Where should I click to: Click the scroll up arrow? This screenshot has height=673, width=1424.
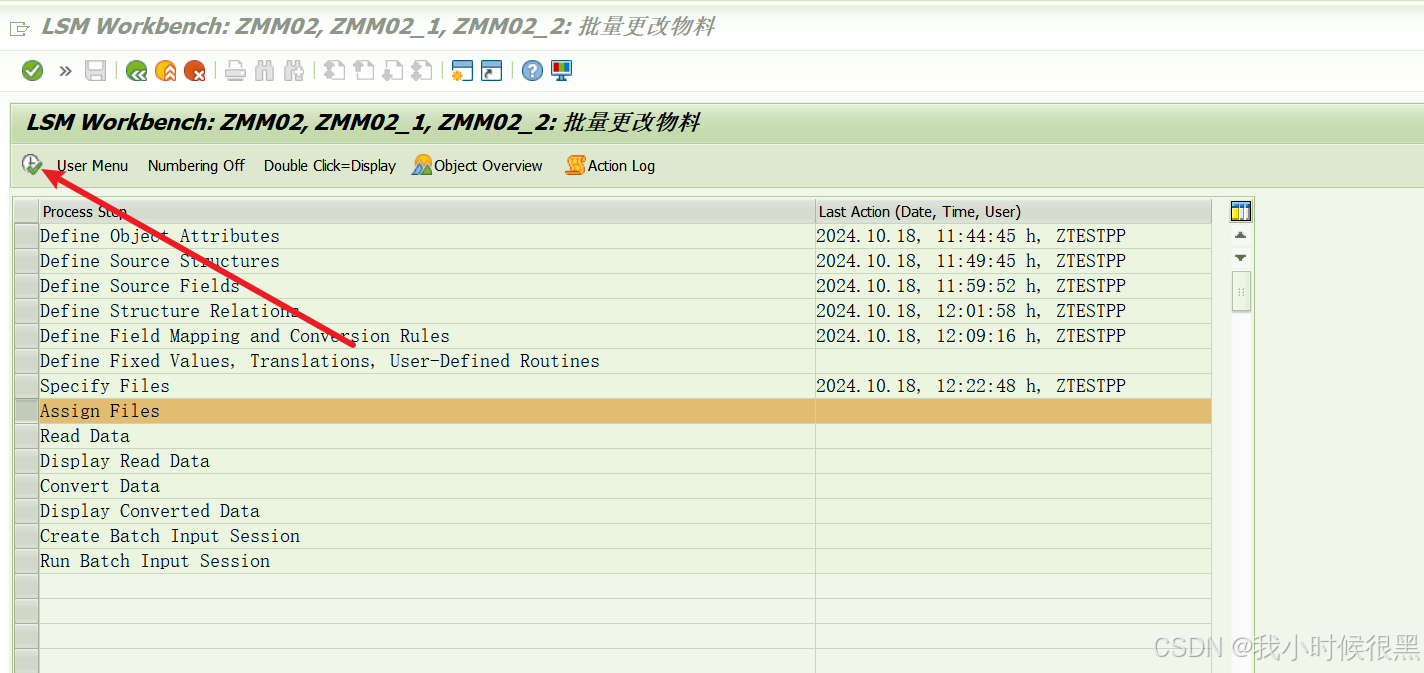click(x=1241, y=235)
